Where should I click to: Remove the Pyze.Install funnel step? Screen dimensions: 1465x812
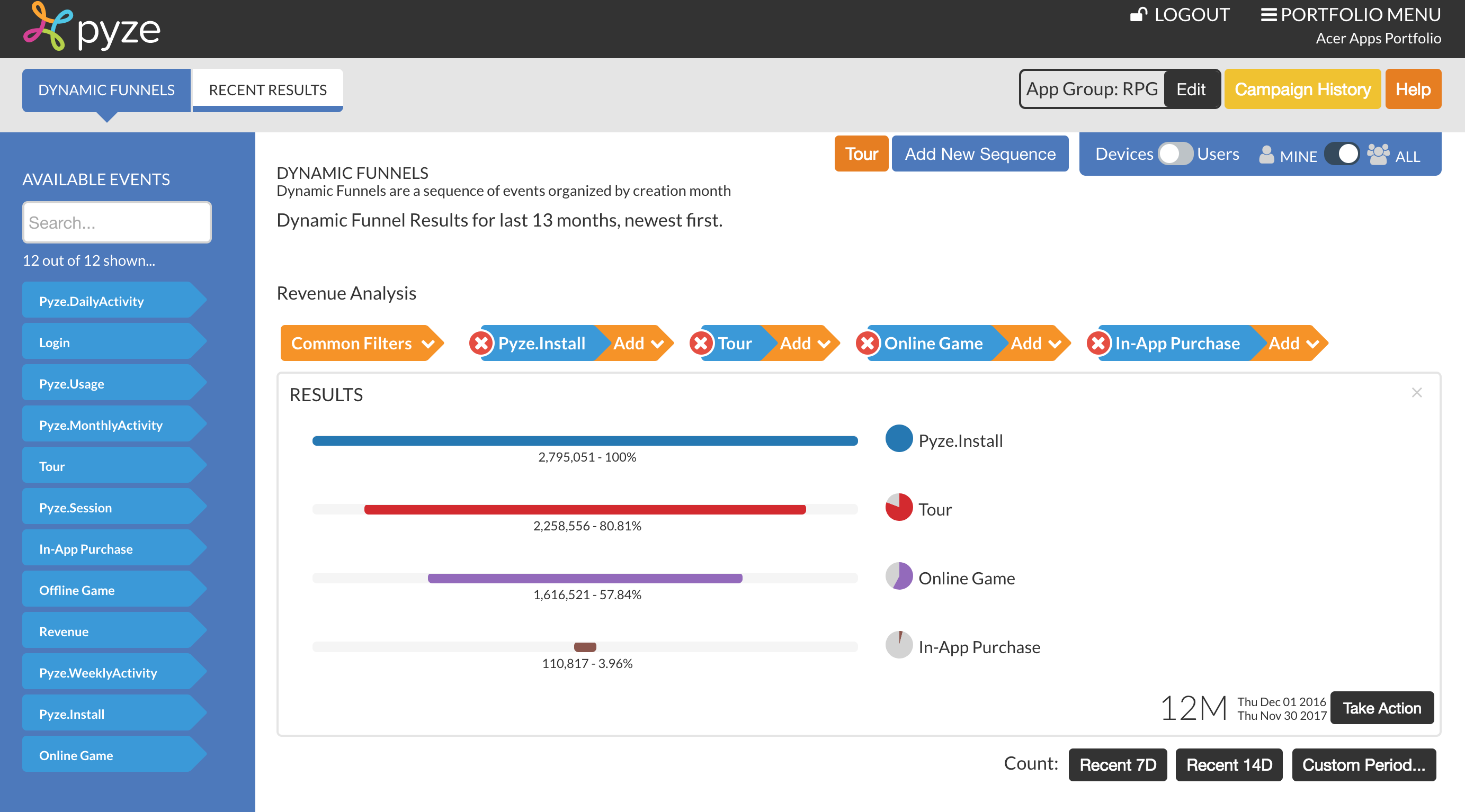[481, 343]
